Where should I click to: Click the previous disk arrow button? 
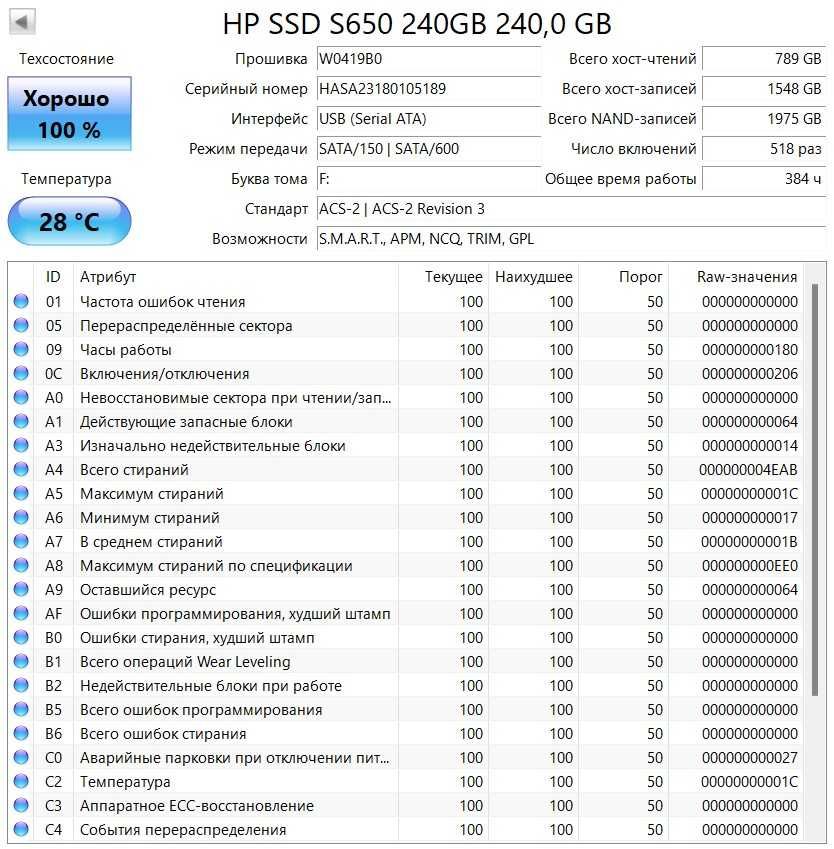tap(22, 22)
